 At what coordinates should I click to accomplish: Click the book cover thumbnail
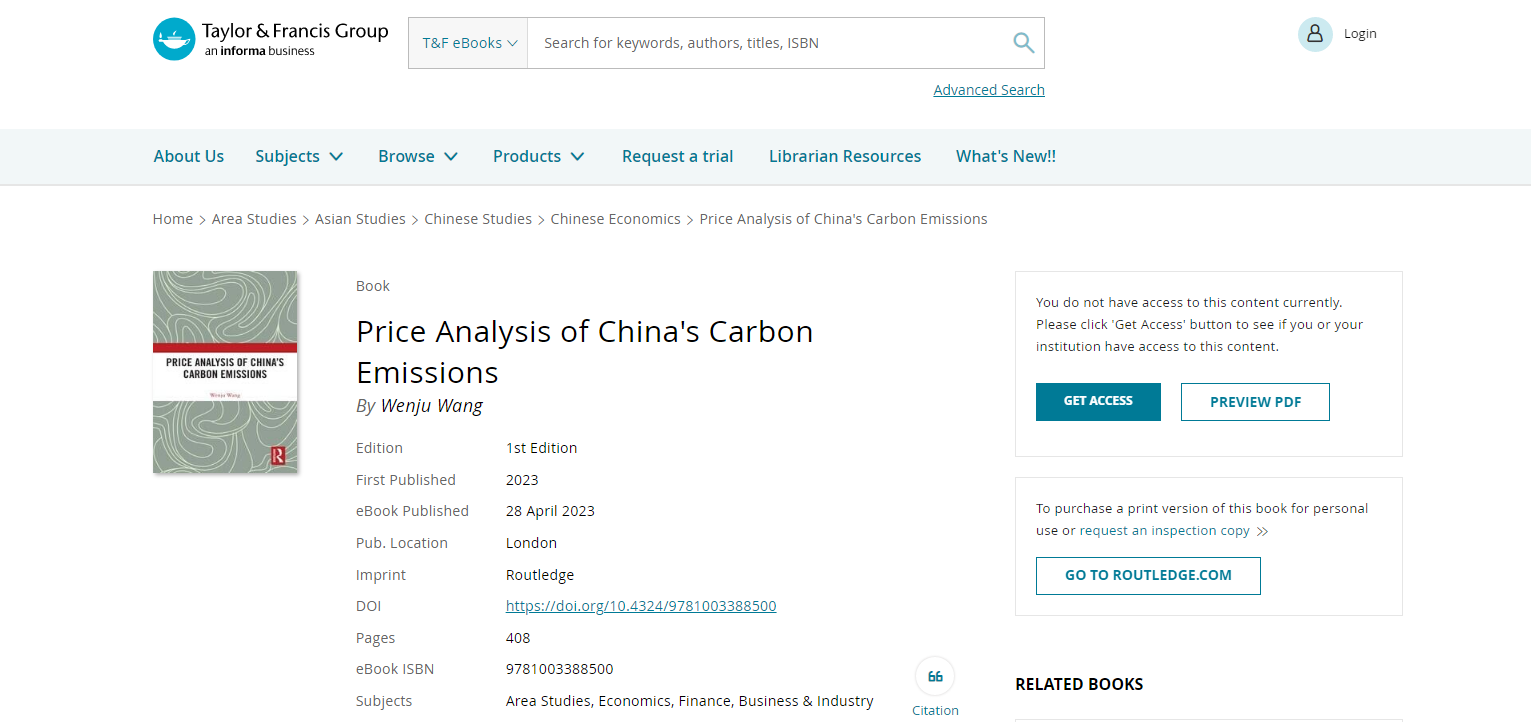coord(225,372)
